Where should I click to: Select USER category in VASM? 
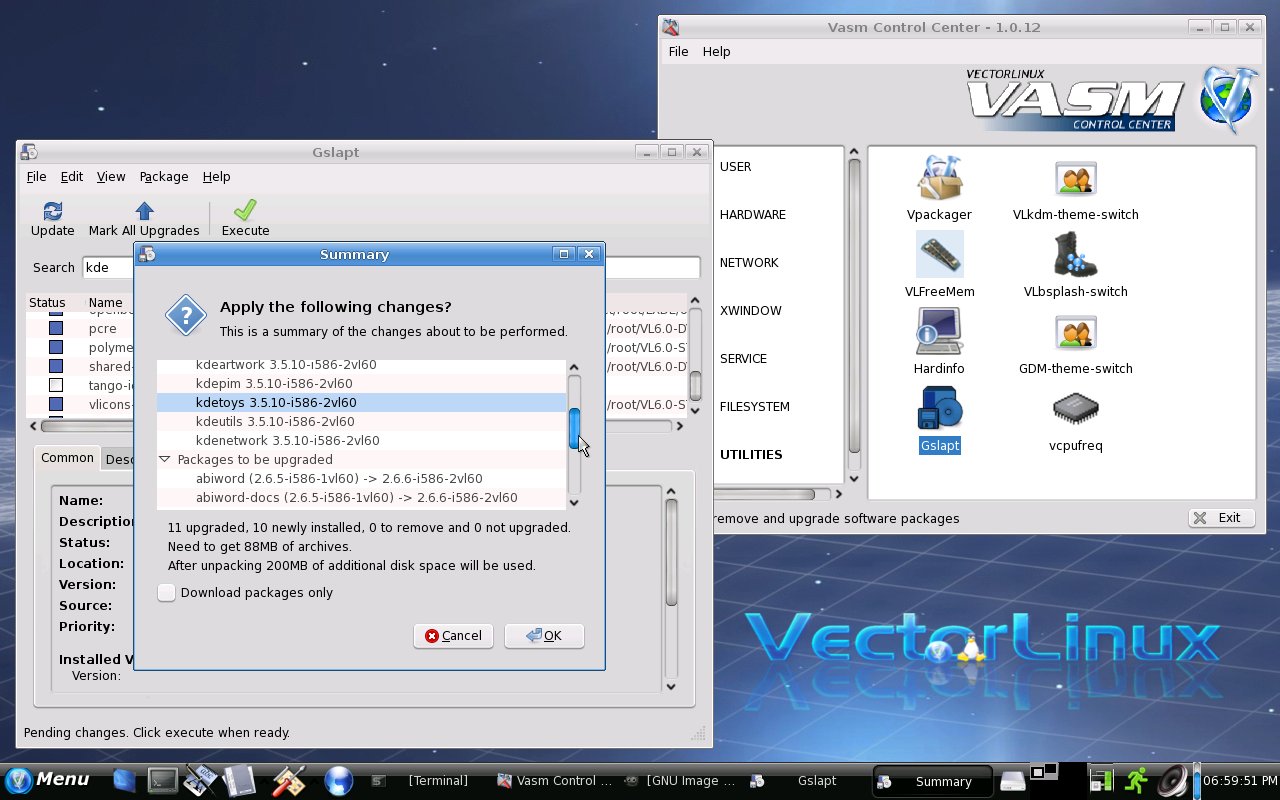pos(735,167)
